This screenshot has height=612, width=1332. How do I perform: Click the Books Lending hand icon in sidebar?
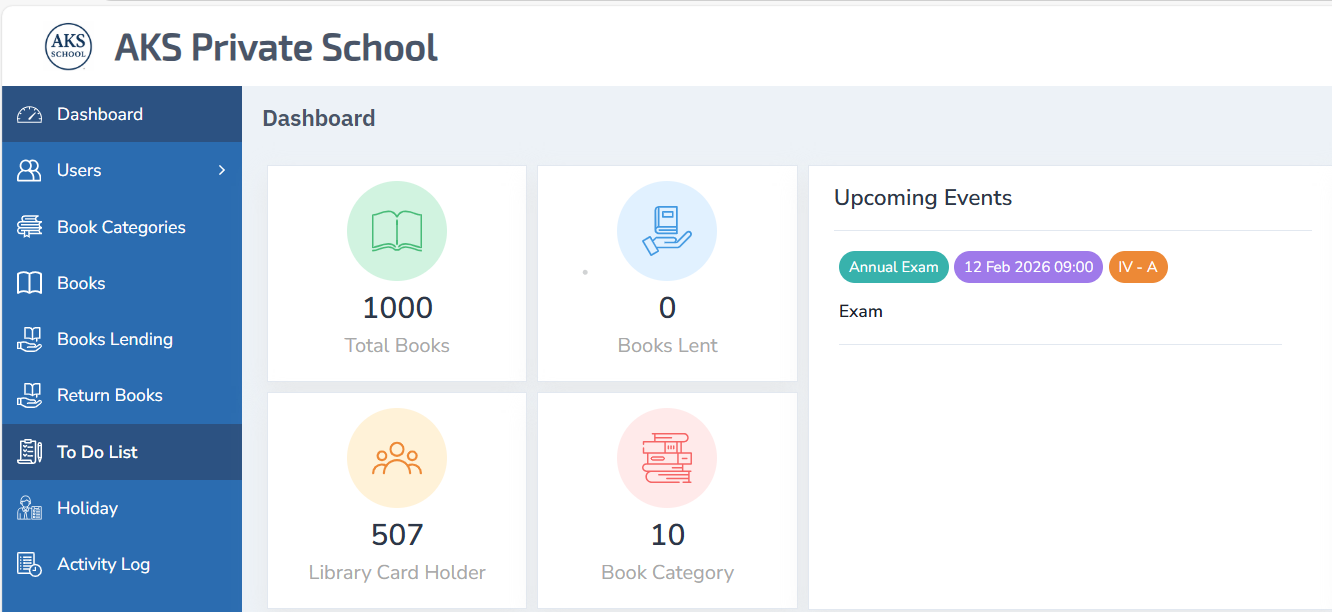coord(30,340)
